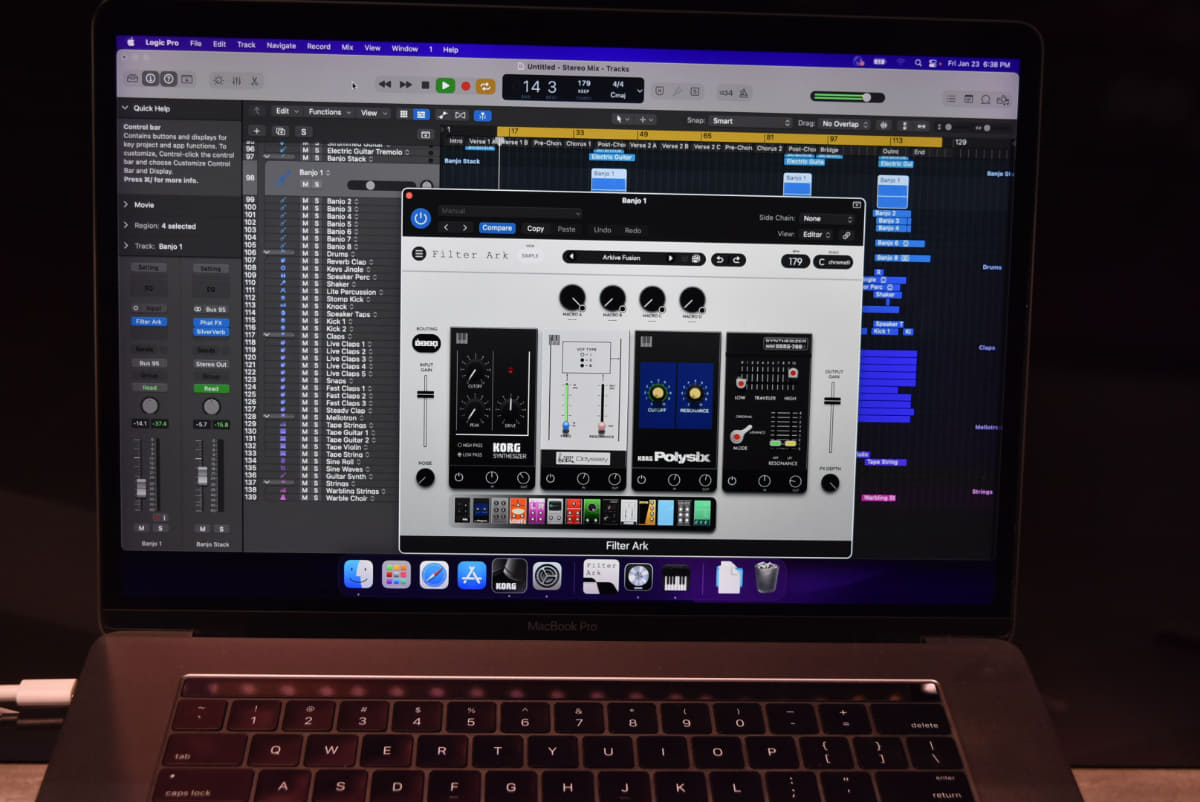Open the File menu
Screen dimensions: 1200x802
click(195, 43)
